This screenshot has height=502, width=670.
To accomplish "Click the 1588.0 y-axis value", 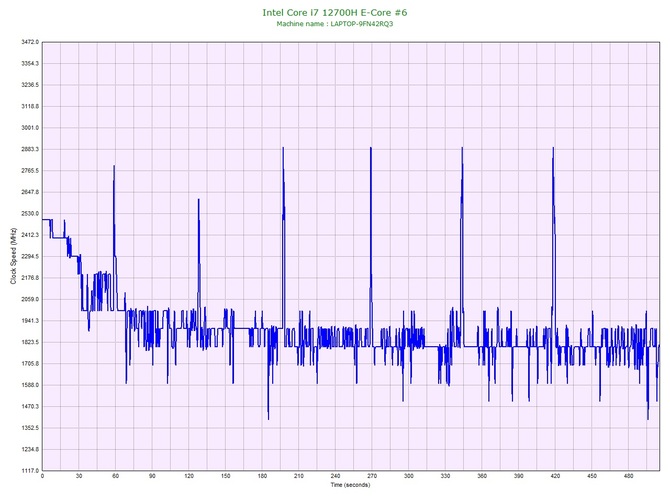I will [x=30, y=385].
